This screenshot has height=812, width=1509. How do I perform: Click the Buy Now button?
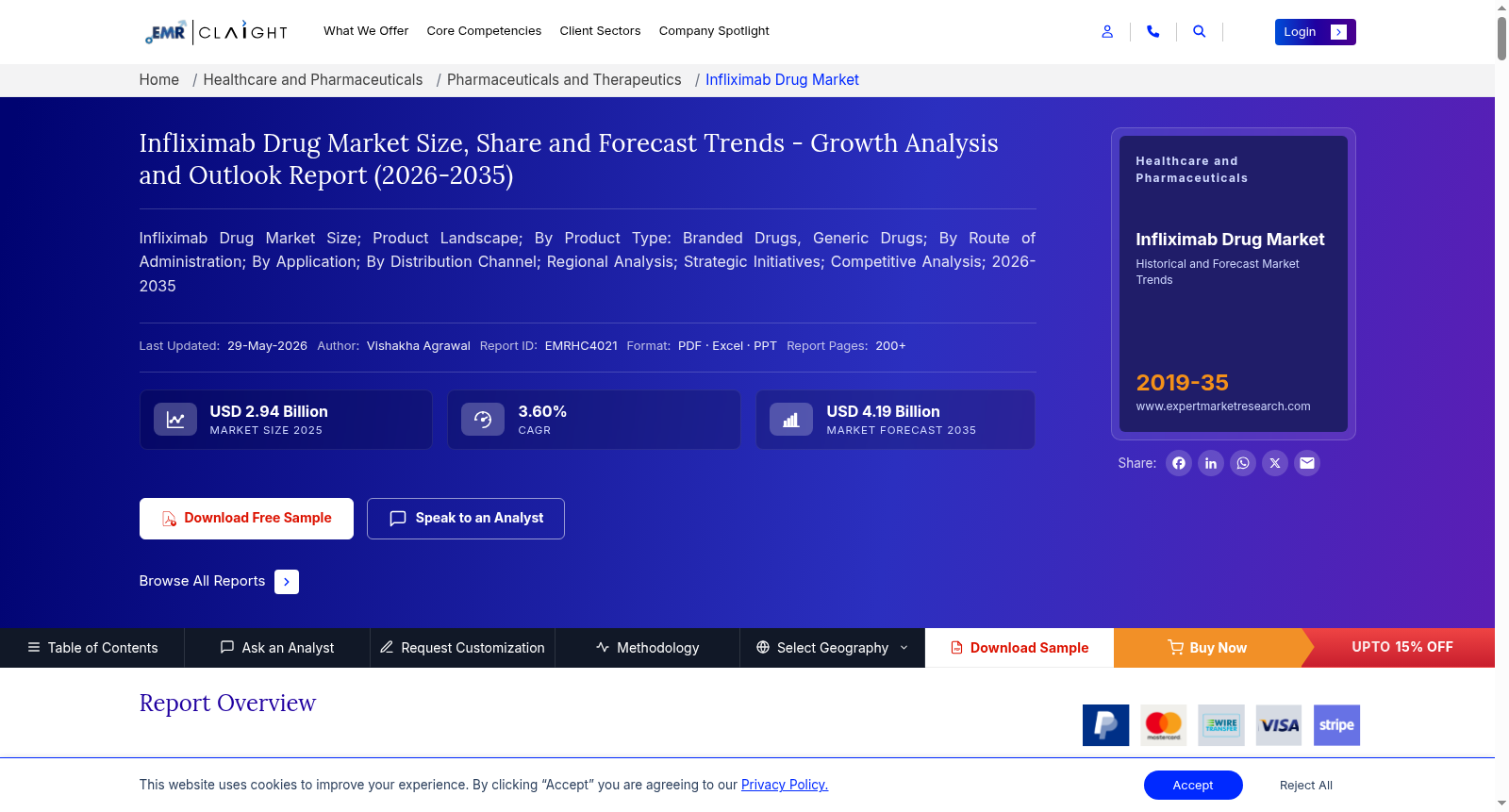[x=1207, y=648]
